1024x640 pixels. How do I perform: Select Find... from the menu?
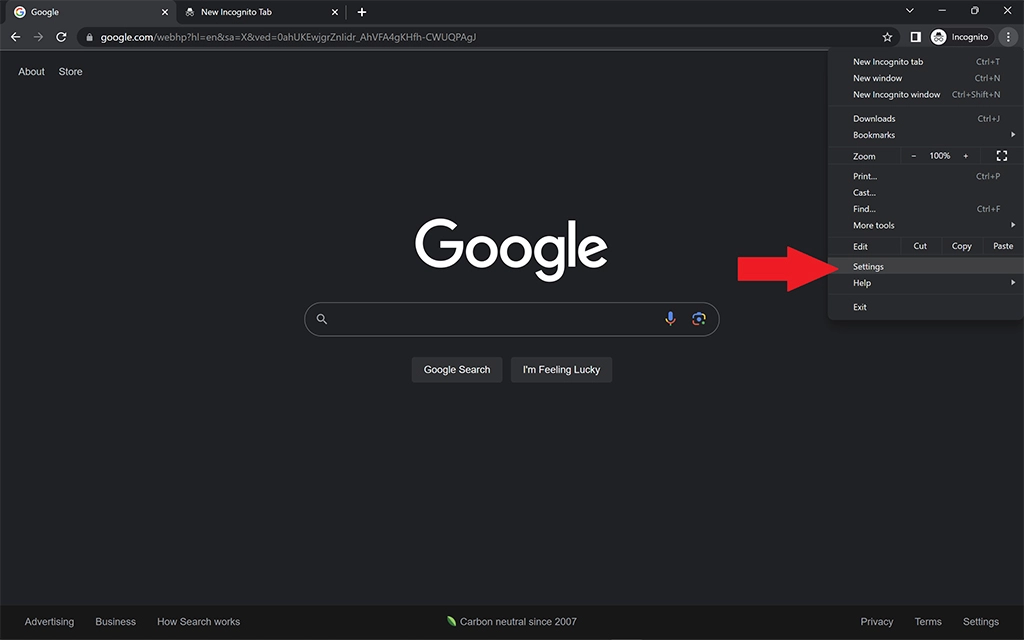click(x=925, y=208)
